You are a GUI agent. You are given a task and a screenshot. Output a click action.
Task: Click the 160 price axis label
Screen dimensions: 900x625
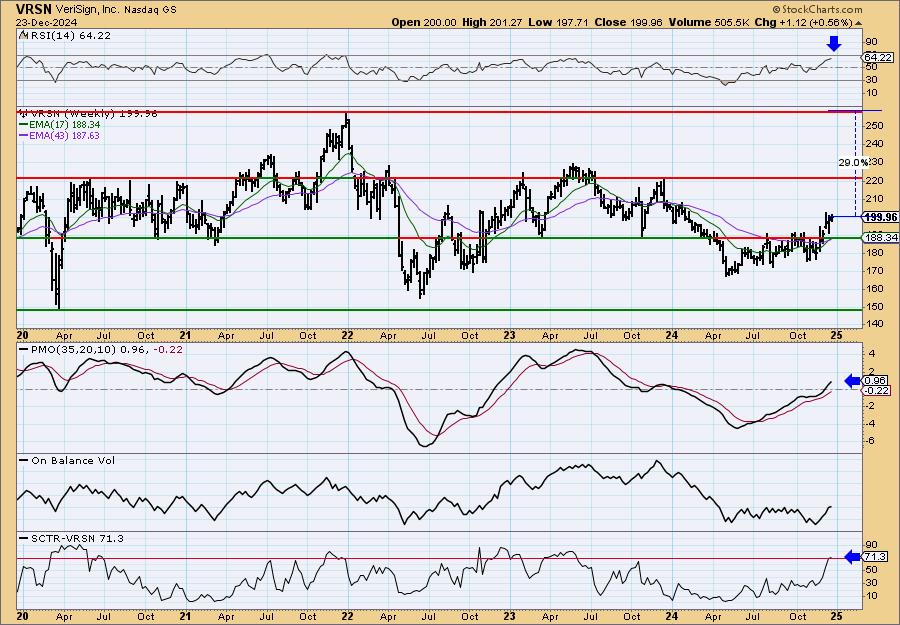874,289
